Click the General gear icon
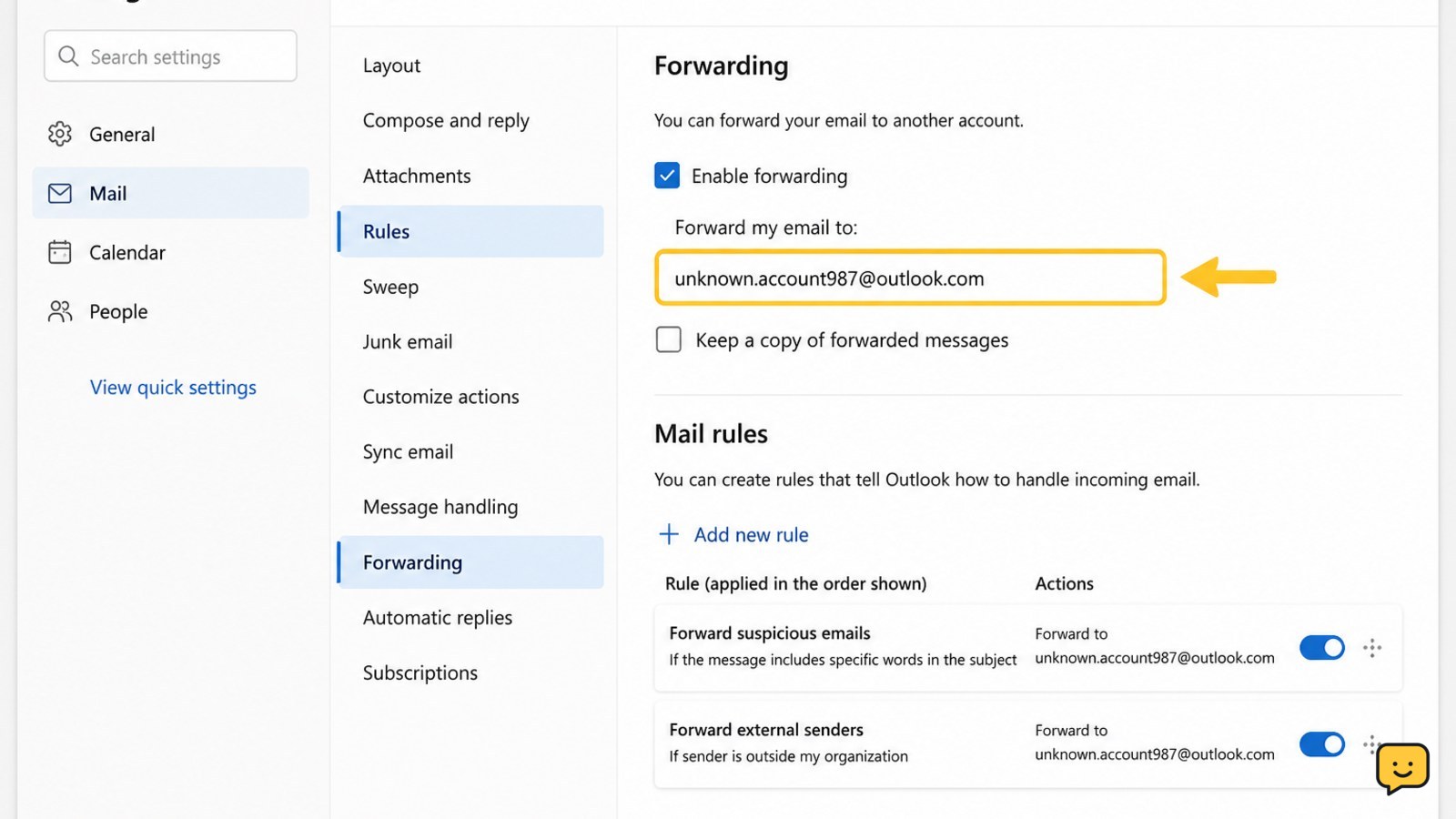The width and height of the screenshot is (1456, 819). [x=60, y=134]
